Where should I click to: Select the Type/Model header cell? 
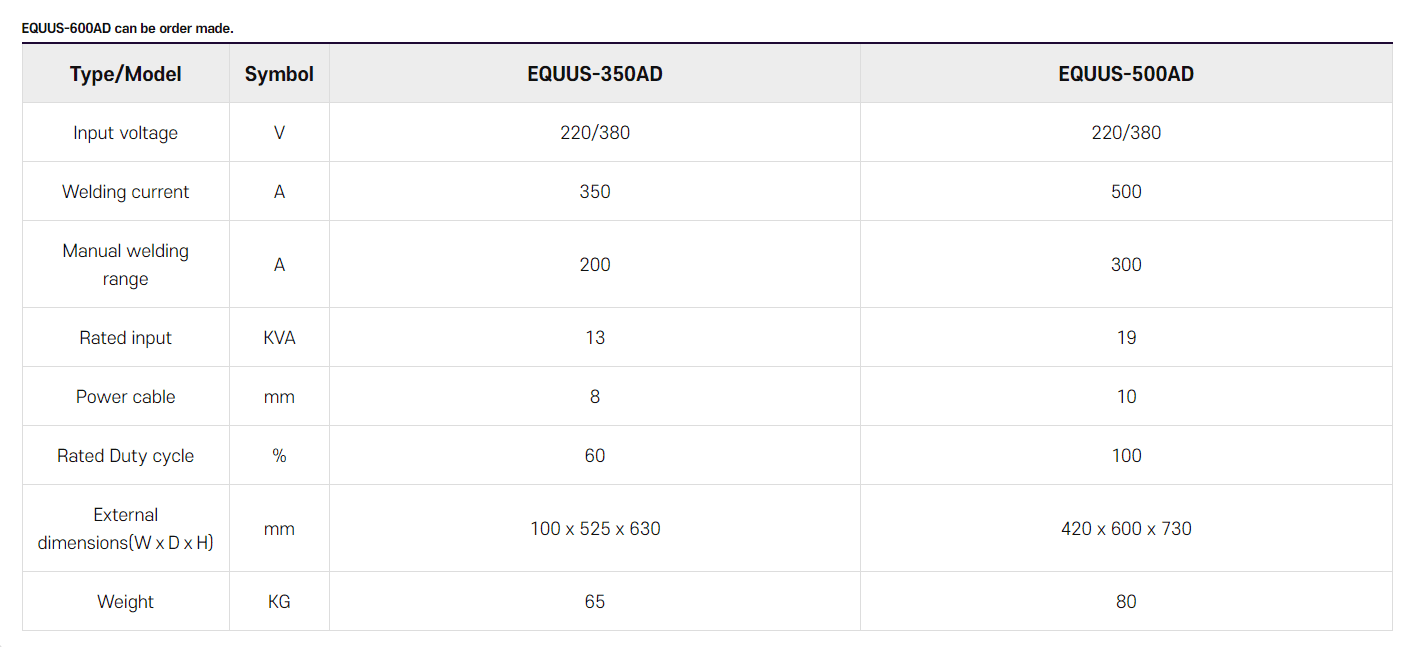click(x=126, y=74)
